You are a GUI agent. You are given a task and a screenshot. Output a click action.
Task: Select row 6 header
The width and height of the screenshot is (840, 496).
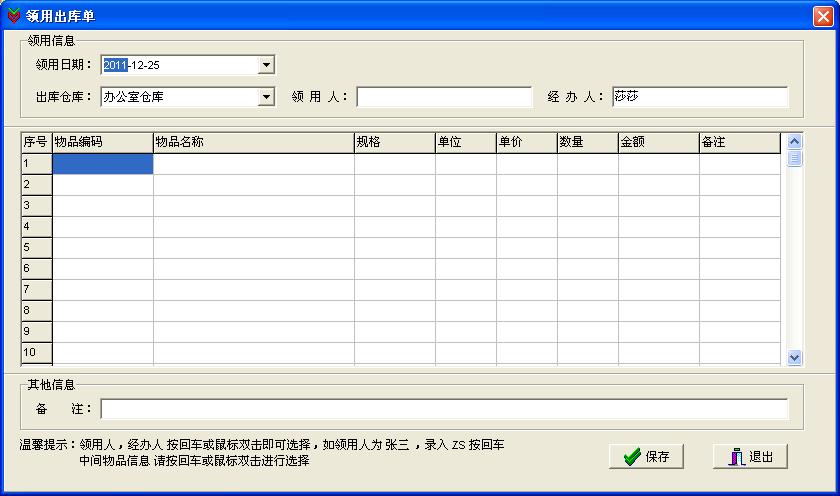point(36,269)
